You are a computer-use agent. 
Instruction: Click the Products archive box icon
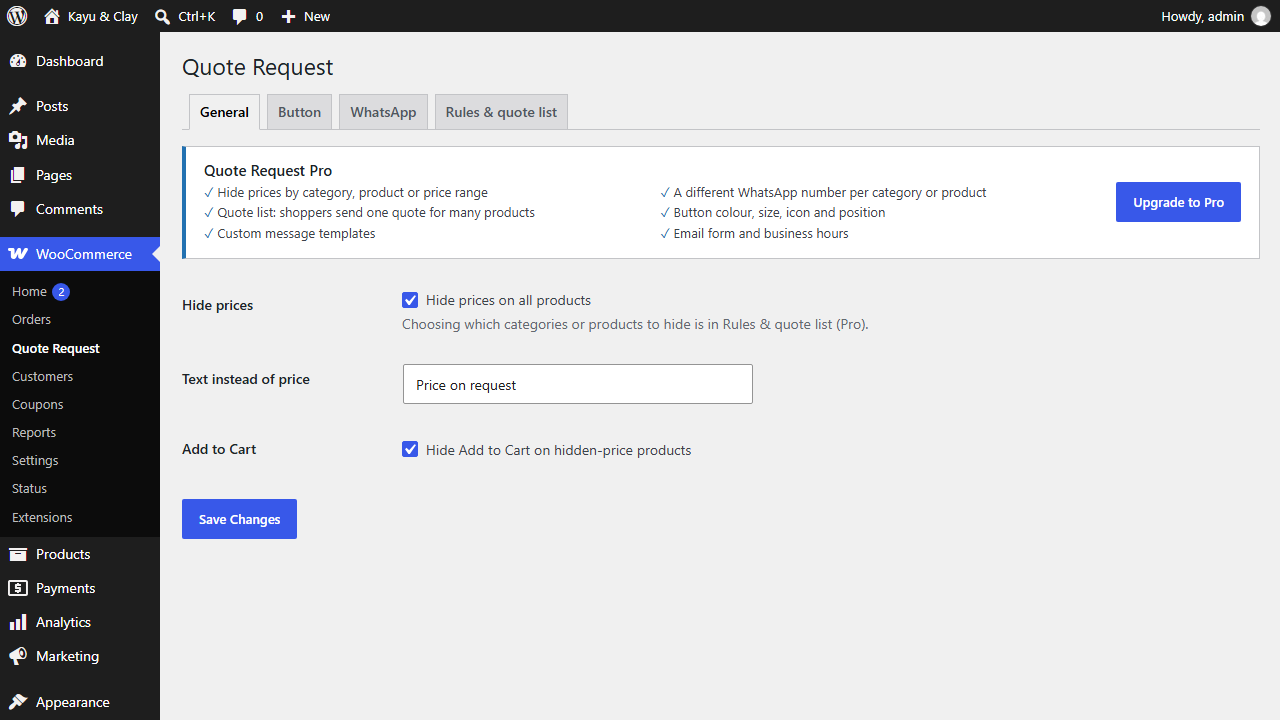18,554
